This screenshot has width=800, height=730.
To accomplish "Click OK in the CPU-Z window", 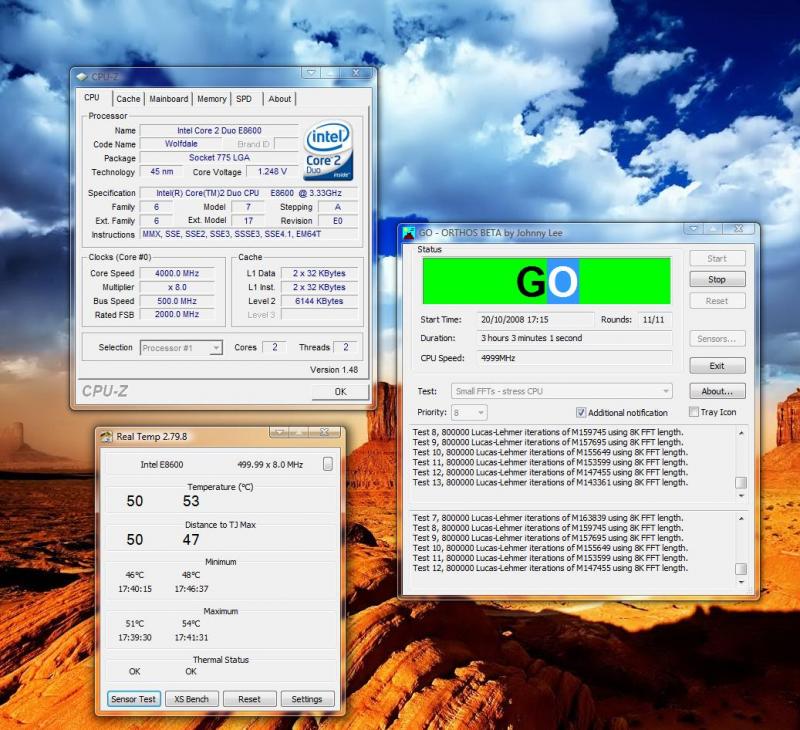I will pos(340,391).
